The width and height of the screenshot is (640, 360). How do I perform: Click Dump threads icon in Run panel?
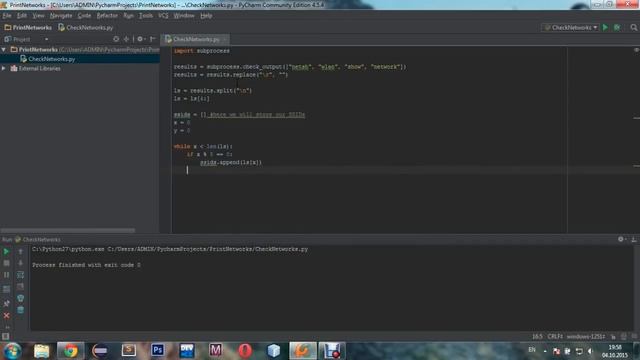click(x=6, y=289)
